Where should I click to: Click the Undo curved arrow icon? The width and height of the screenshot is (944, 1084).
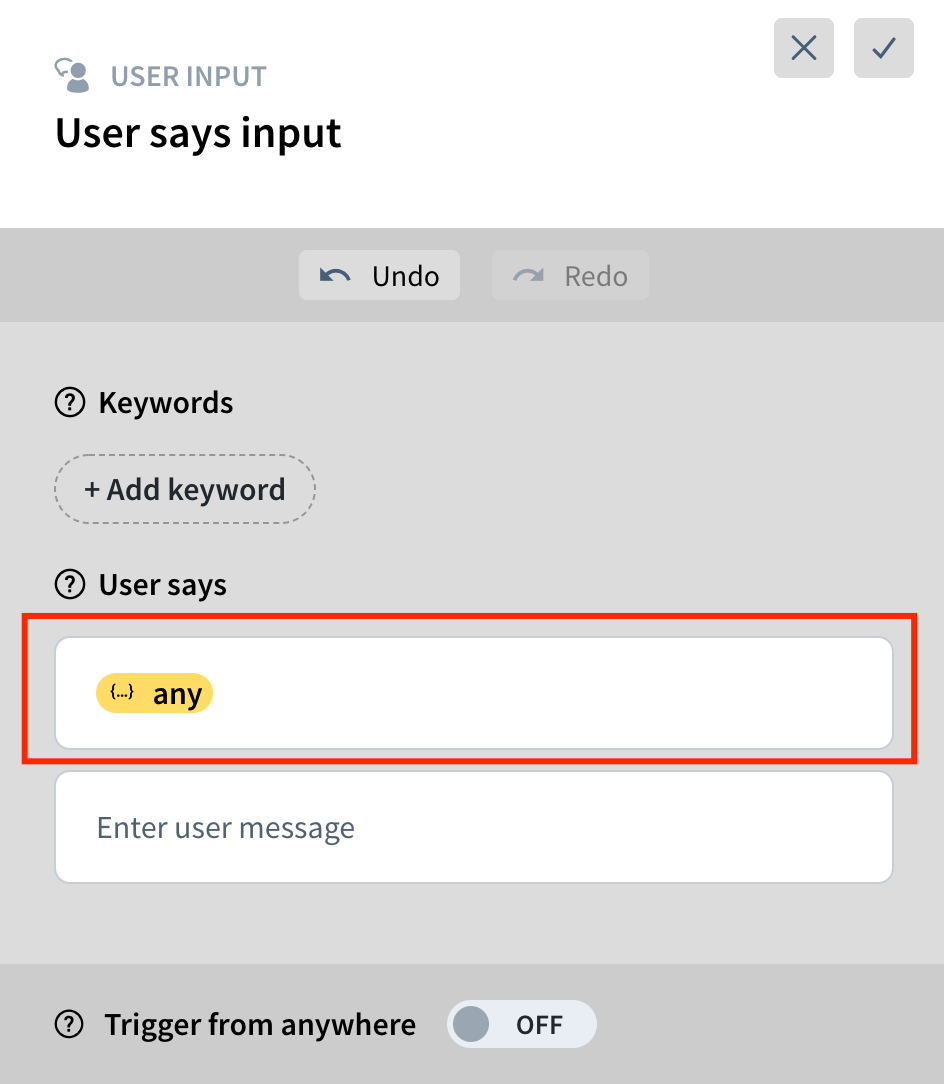point(335,276)
